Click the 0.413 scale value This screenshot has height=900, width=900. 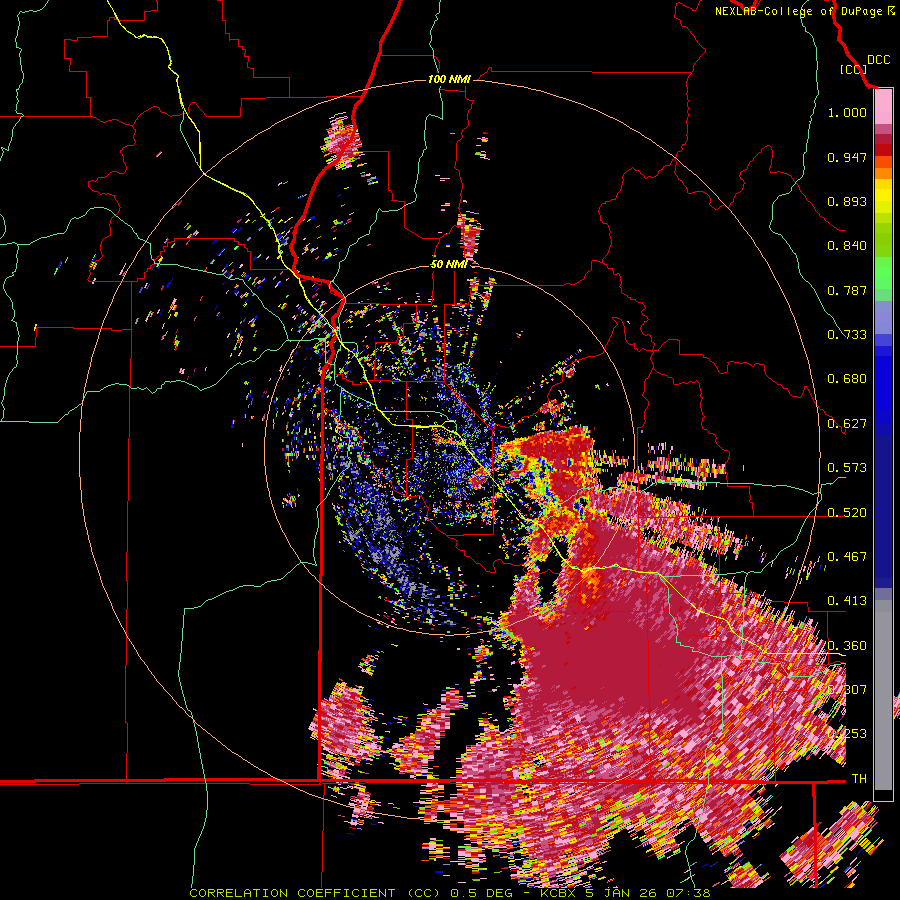pos(847,601)
